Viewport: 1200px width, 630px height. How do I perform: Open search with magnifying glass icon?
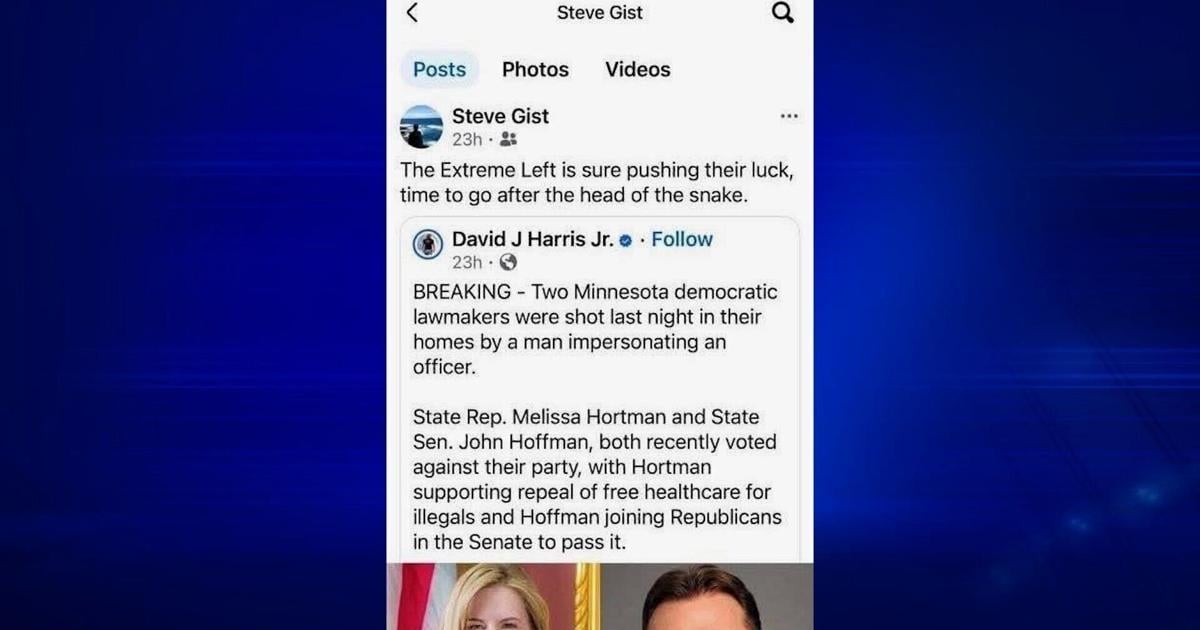click(x=783, y=13)
